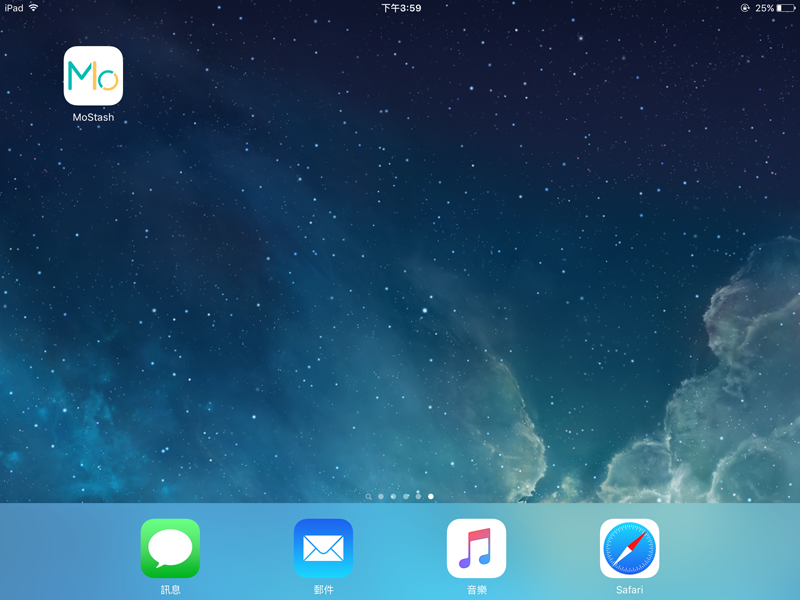Tap the clock showing 下午3:59
The height and width of the screenshot is (600, 800).
(402, 8)
